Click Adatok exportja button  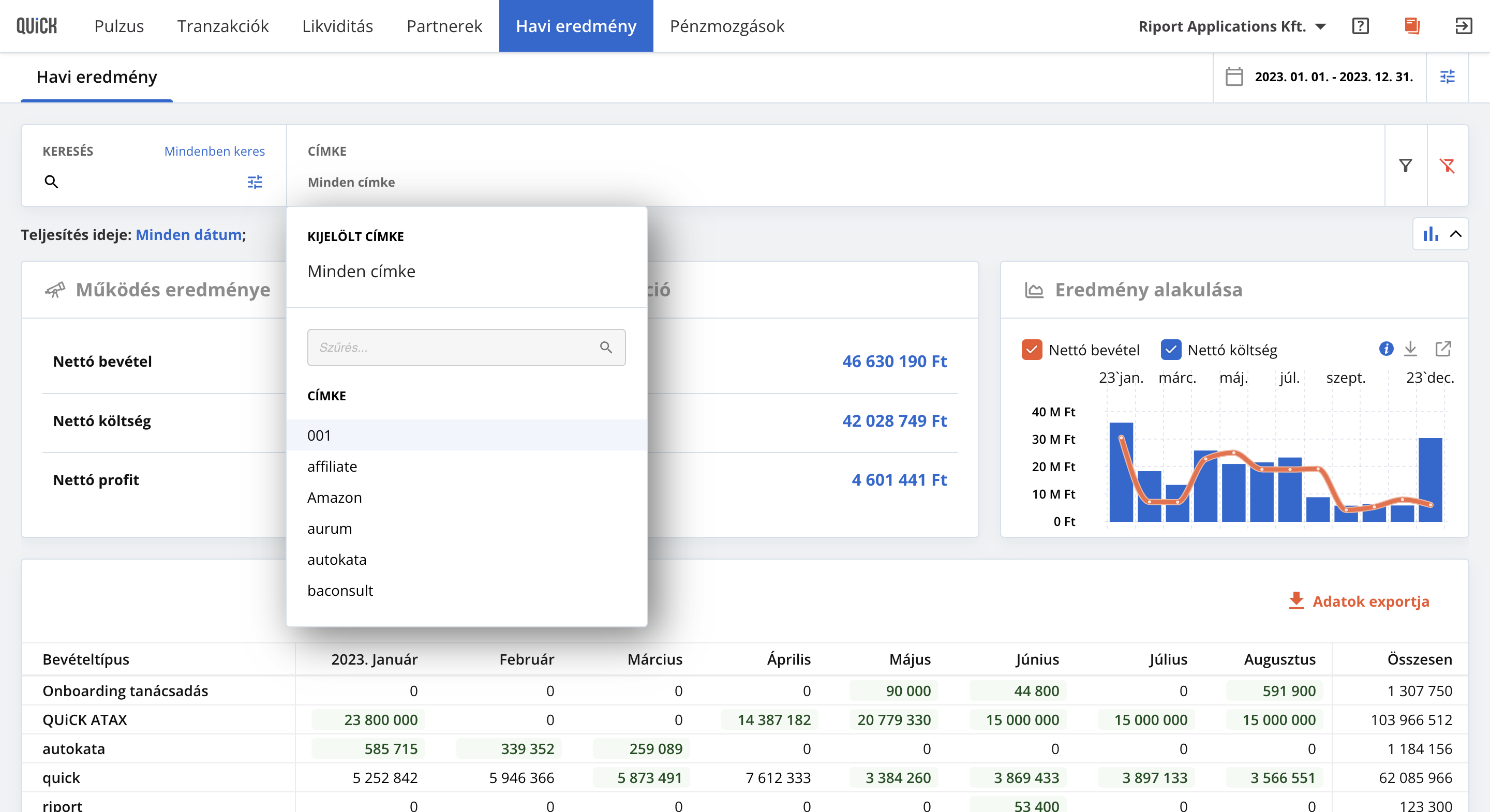coord(1359,602)
